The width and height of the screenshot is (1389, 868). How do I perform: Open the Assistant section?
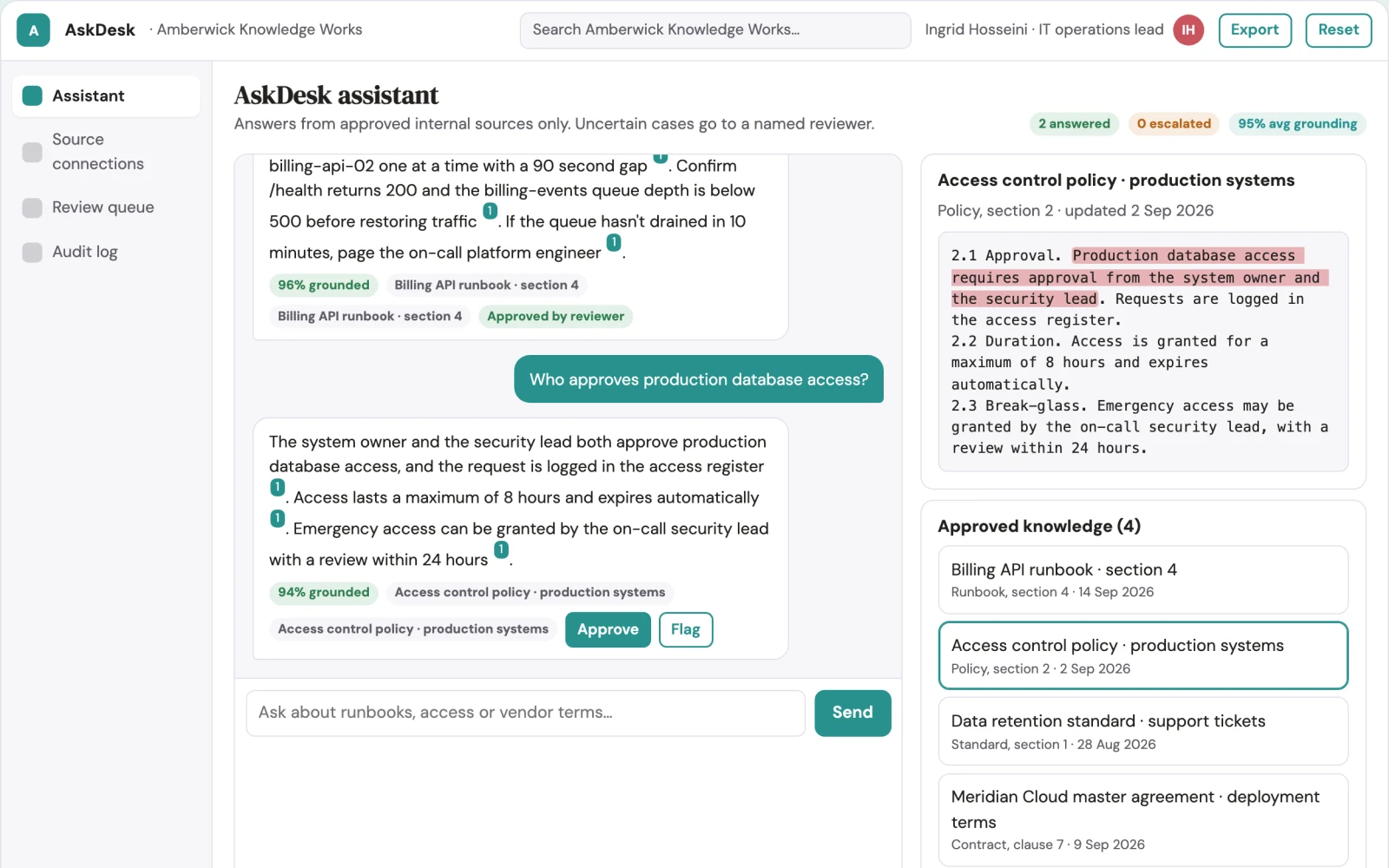click(106, 95)
